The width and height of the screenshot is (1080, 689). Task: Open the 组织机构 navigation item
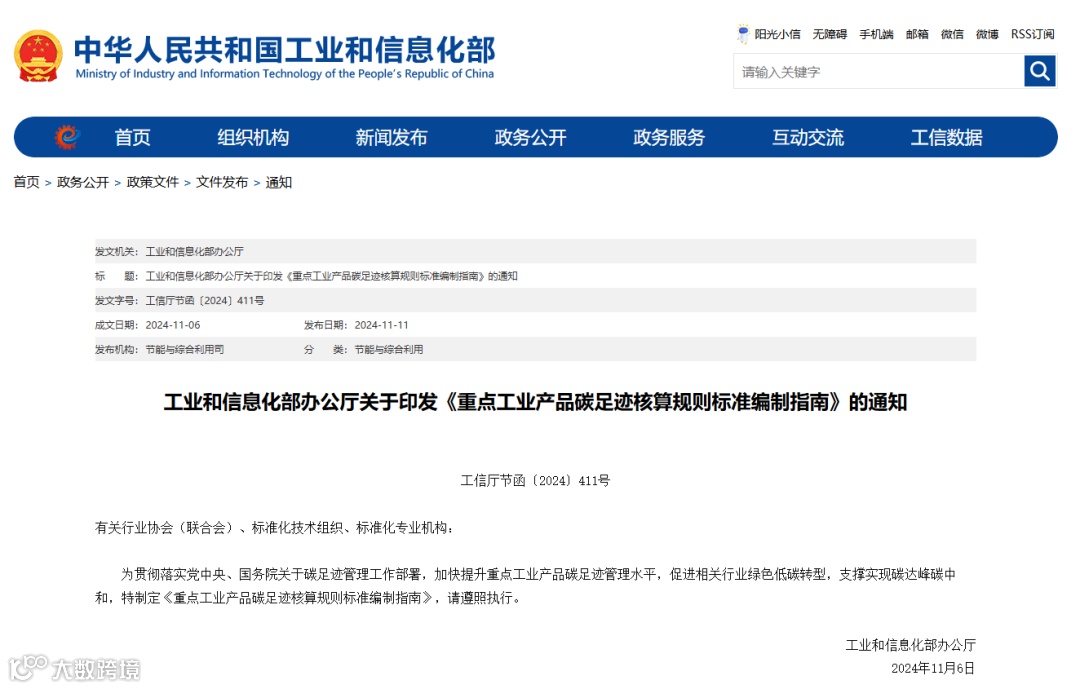(253, 138)
